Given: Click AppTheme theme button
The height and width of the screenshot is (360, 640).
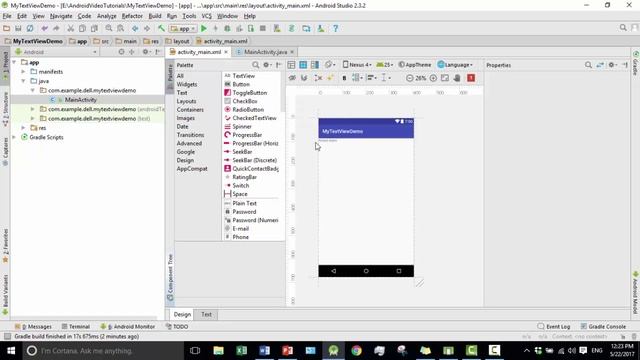Looking at the screenshot, I should [414, 65].
